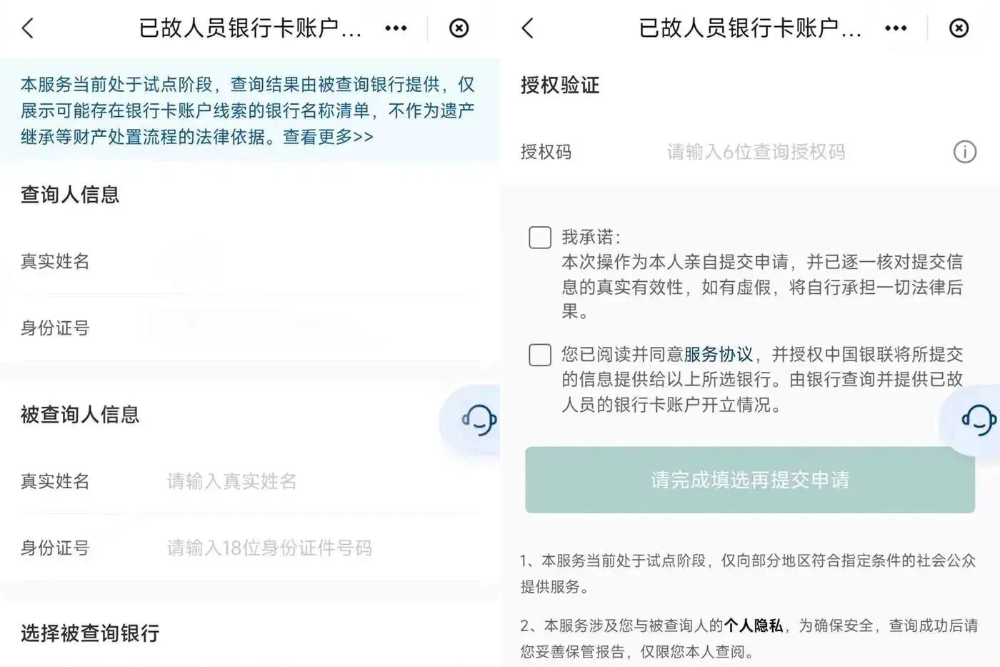The image size is (1000, 667).
Task: Open the three-dot menu in right header
Action: (x=896, y=29)
